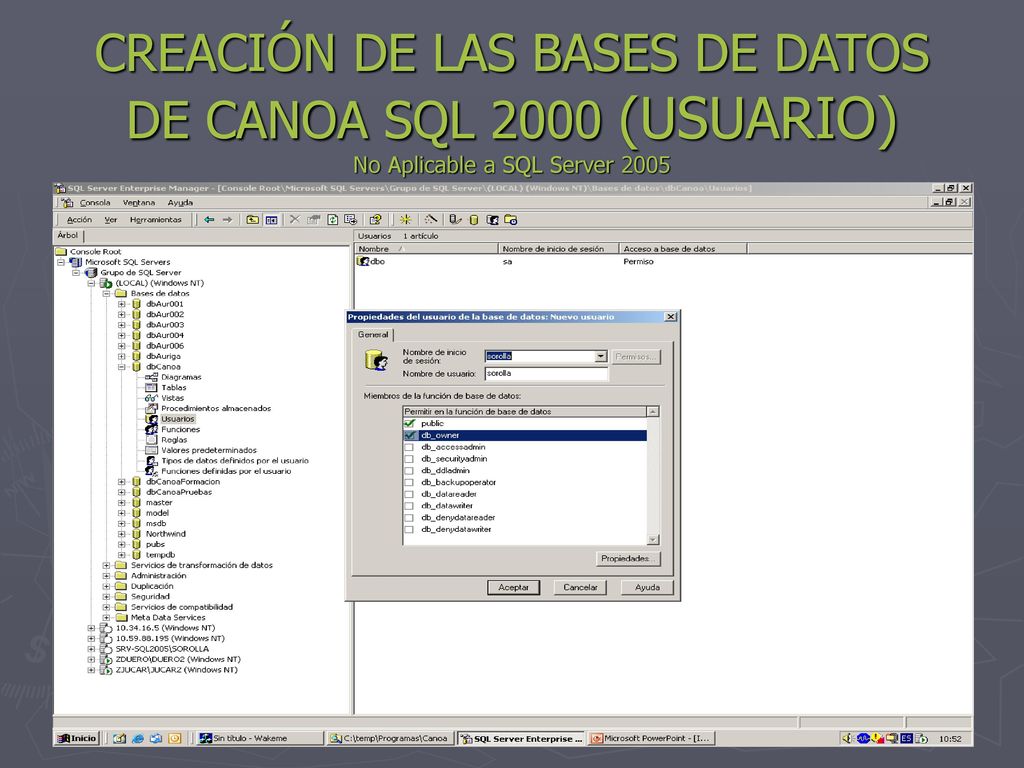Click the ES language indicator in tray
This screenshot has width=1024, height=768.
pos(906,738)
